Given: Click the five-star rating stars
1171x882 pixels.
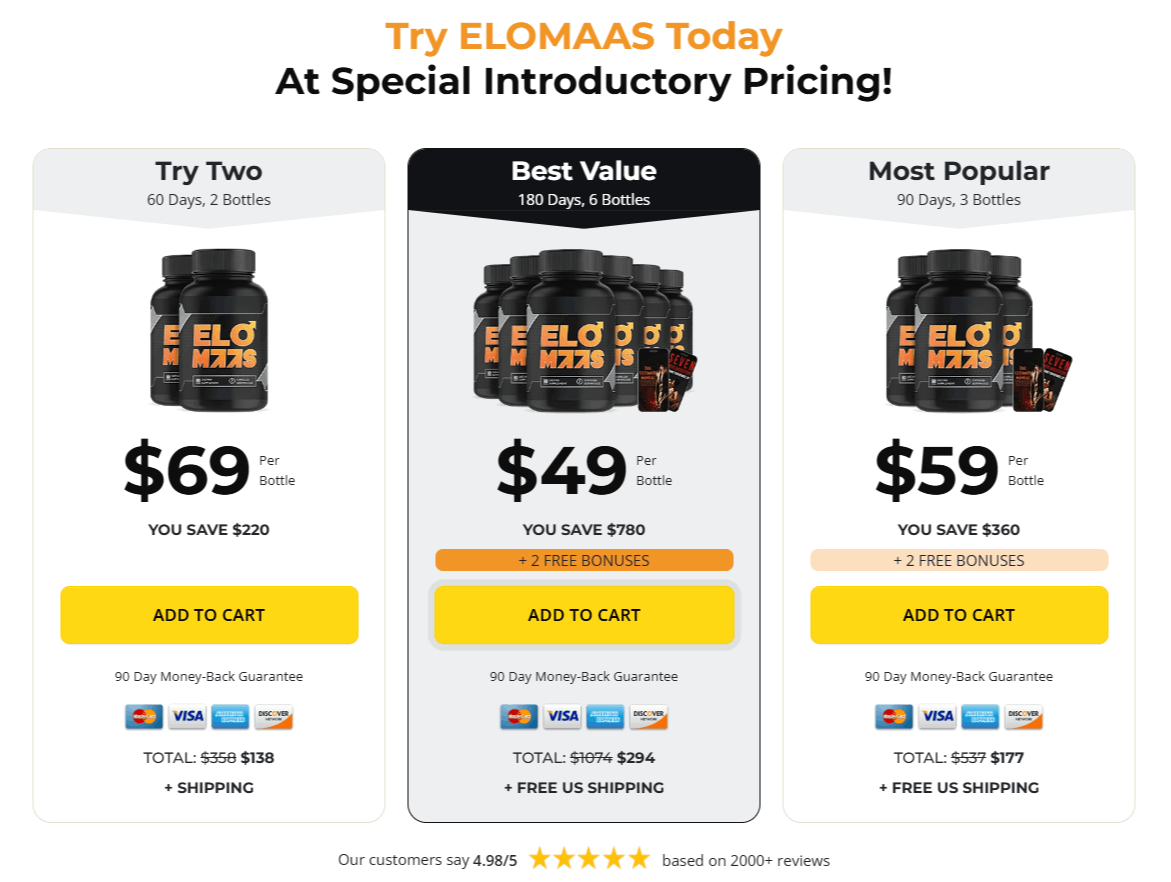Looking at the screenshot, I should click(x=590, y=859).
